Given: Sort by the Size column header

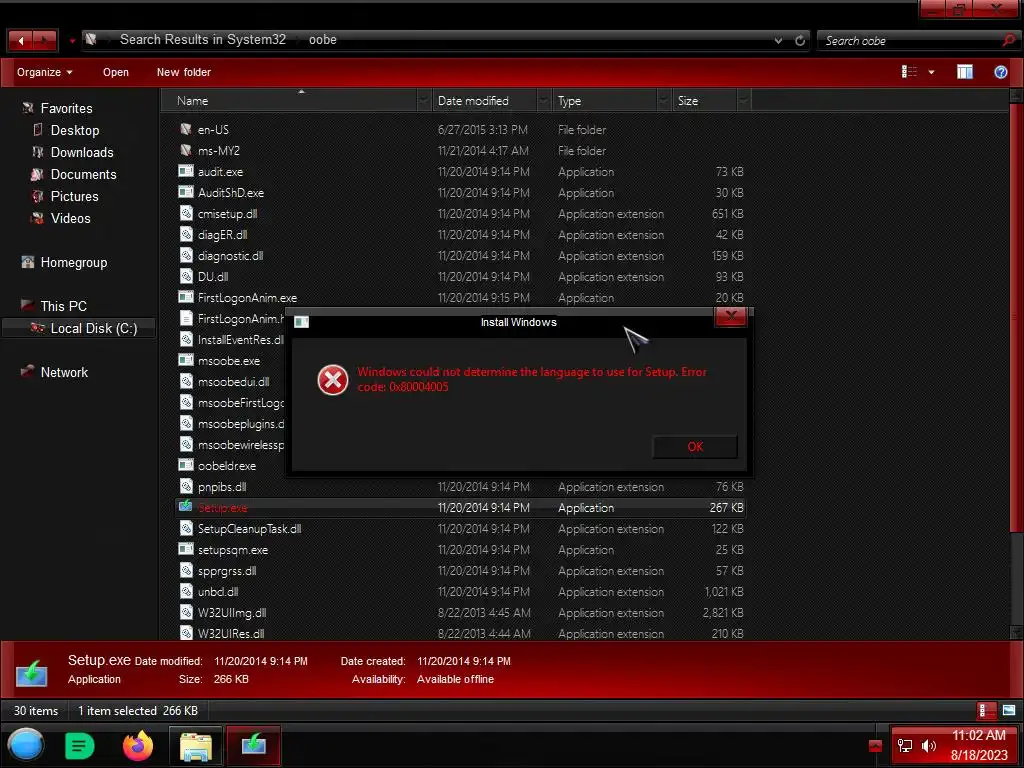Looking at the screenshot, I should tap(704, 101).
